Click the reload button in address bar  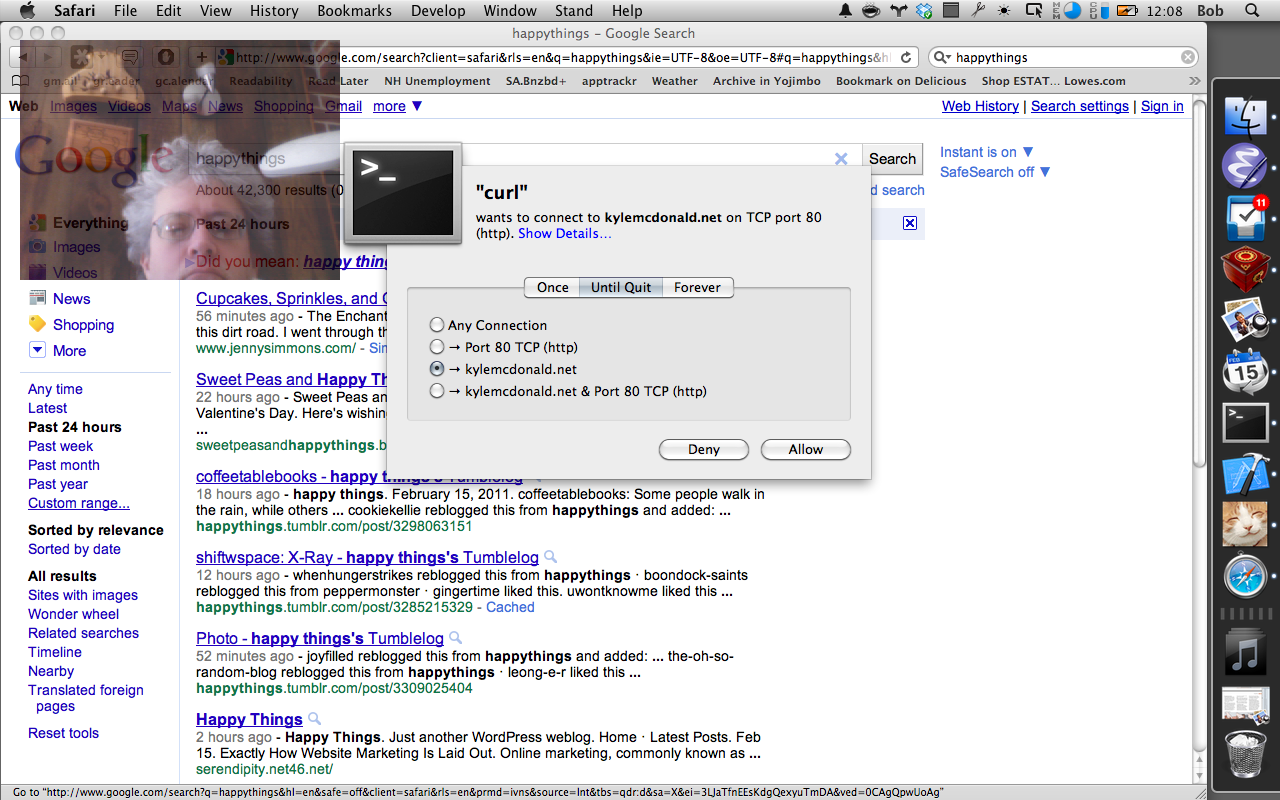[x=906, y=58]
